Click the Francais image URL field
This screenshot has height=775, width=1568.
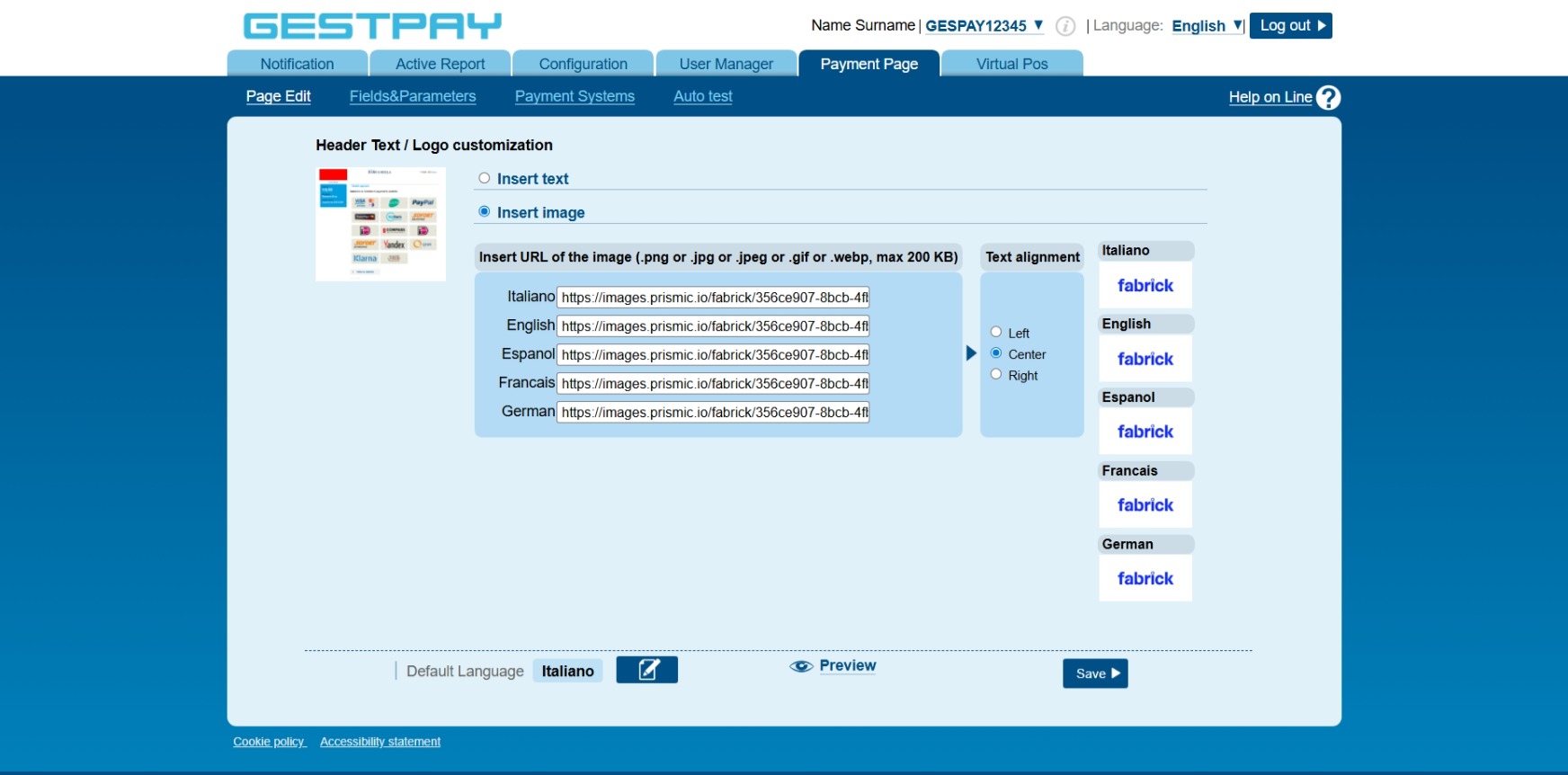coord(713,384)
